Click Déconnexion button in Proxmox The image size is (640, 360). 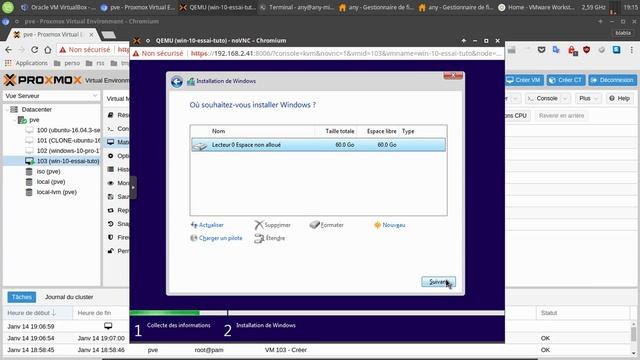pos(612,80)
